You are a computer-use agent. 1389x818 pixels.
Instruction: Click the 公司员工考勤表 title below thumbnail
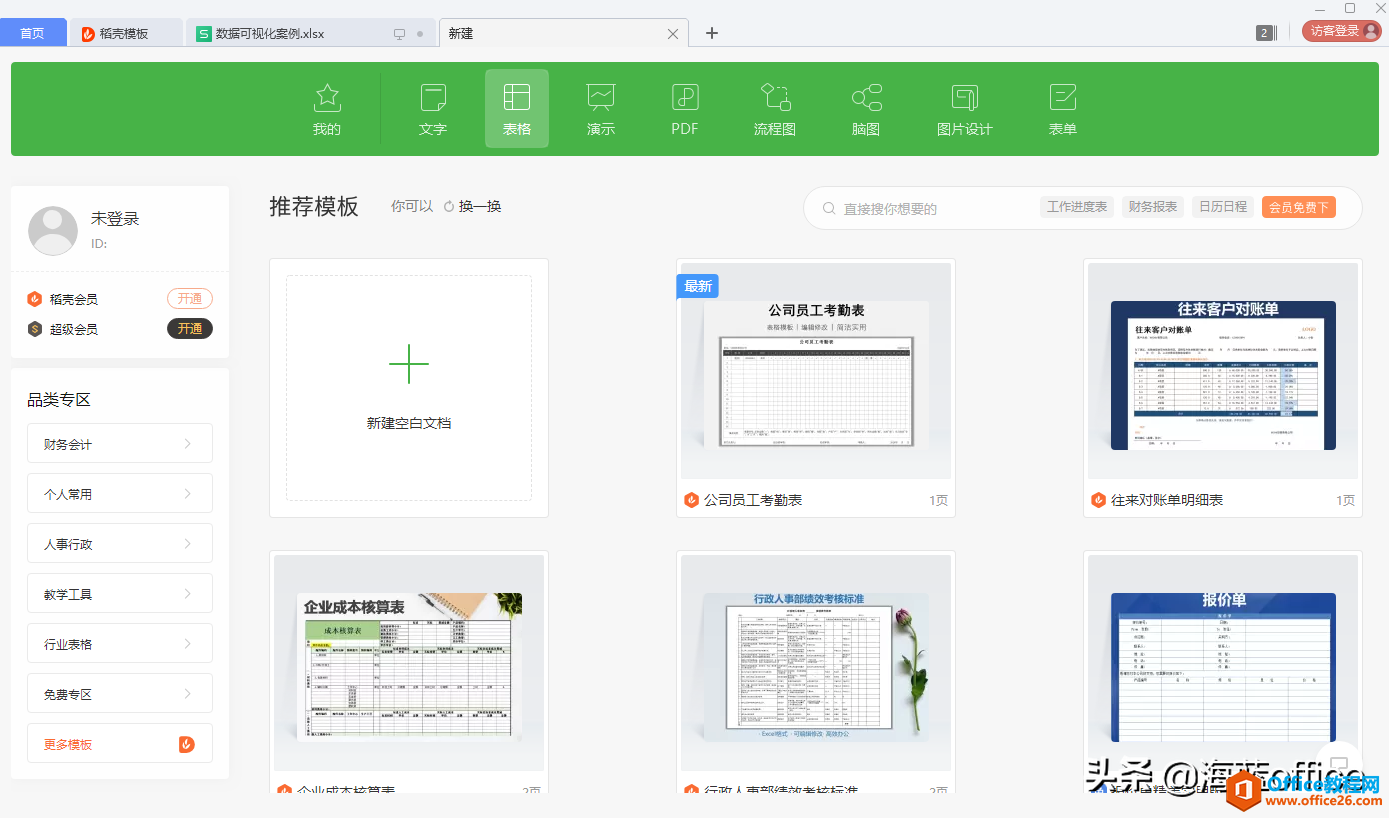tap(753, 500)
